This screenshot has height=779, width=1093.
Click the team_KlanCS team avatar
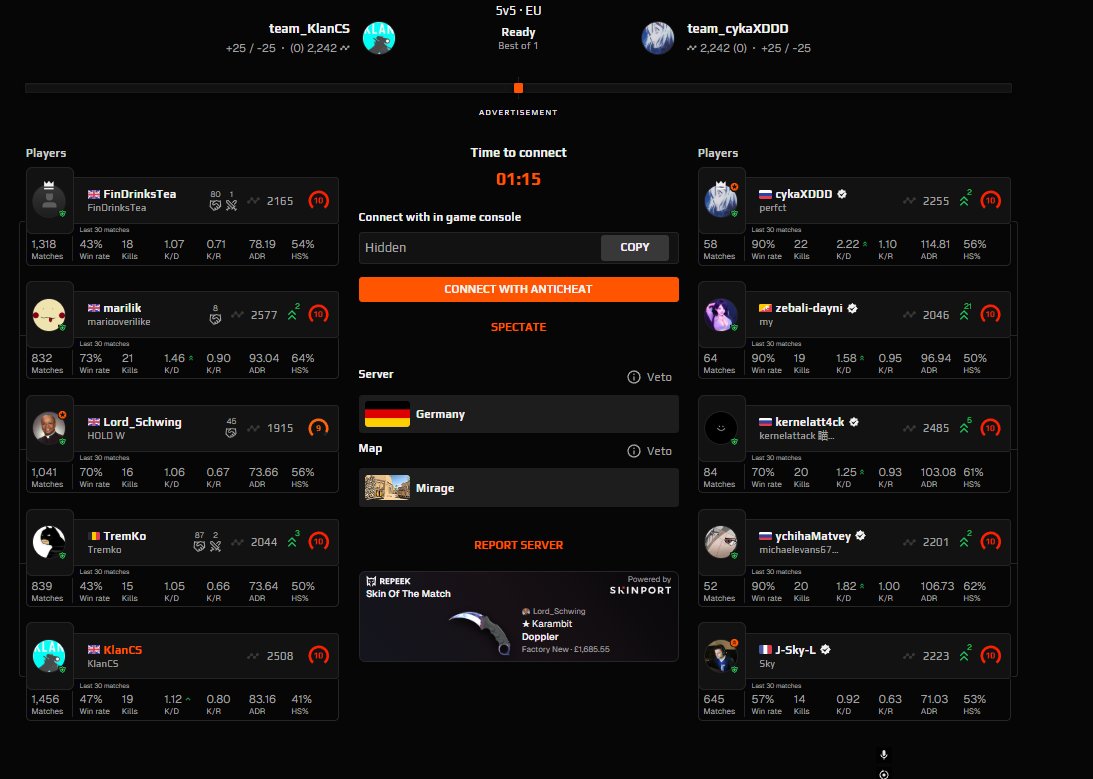379,38
